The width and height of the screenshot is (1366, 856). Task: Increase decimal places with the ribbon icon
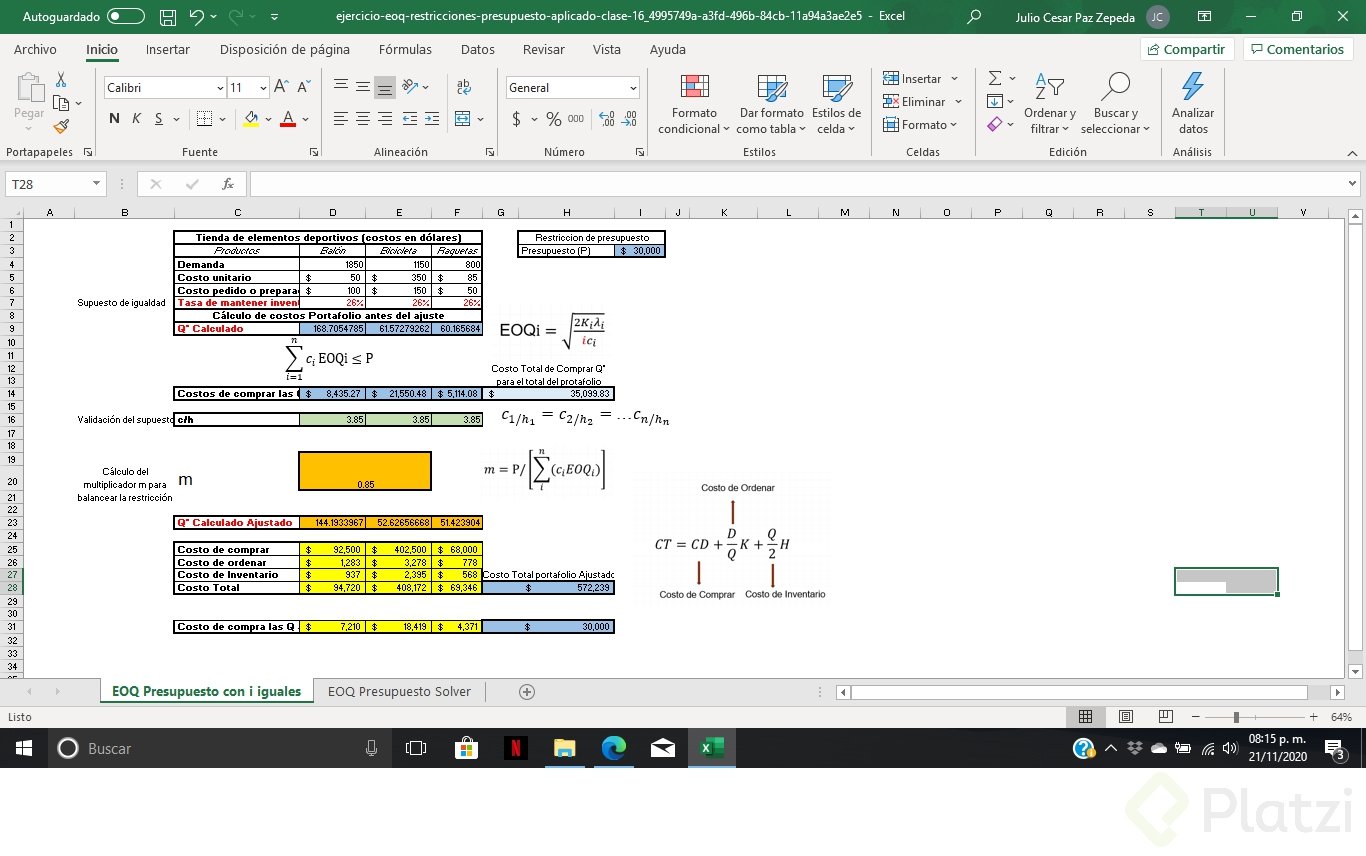click(605, 118)
